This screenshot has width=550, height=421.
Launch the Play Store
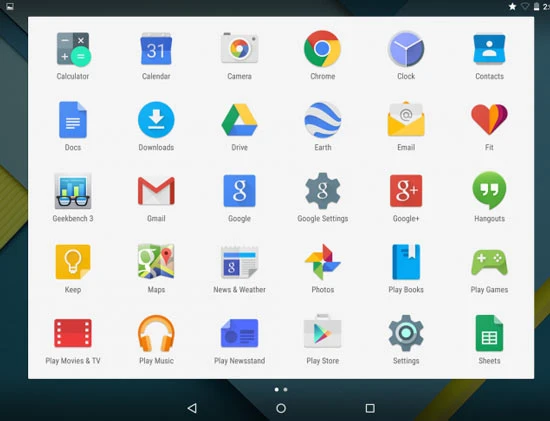coord(322,332)
